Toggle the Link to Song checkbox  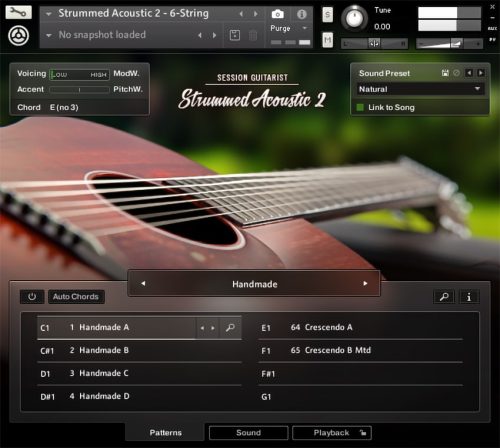[x=360, y=107]
